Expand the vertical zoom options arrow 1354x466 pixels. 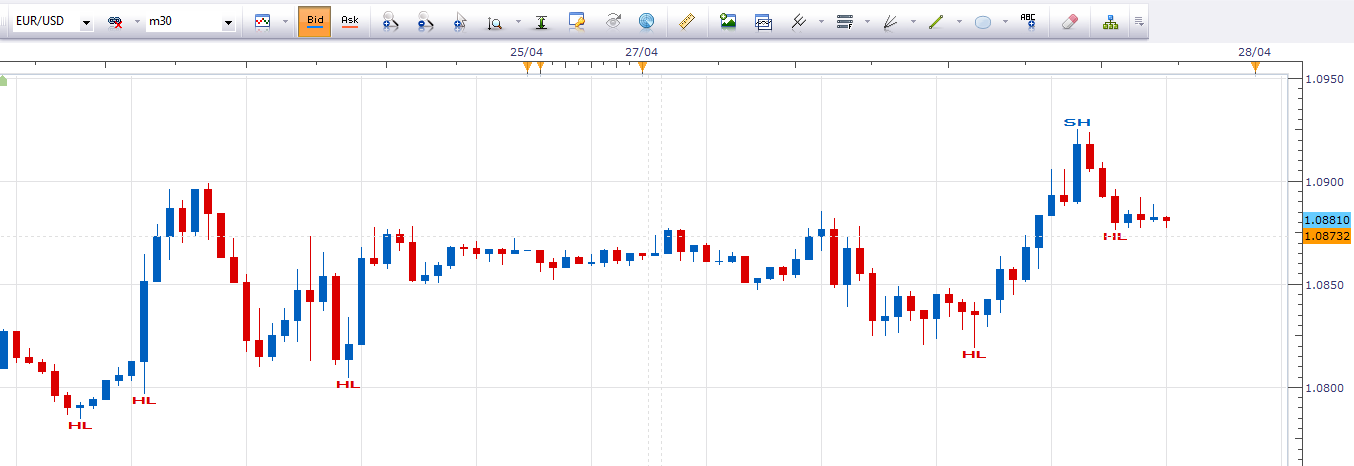click(x=516, y=21)
